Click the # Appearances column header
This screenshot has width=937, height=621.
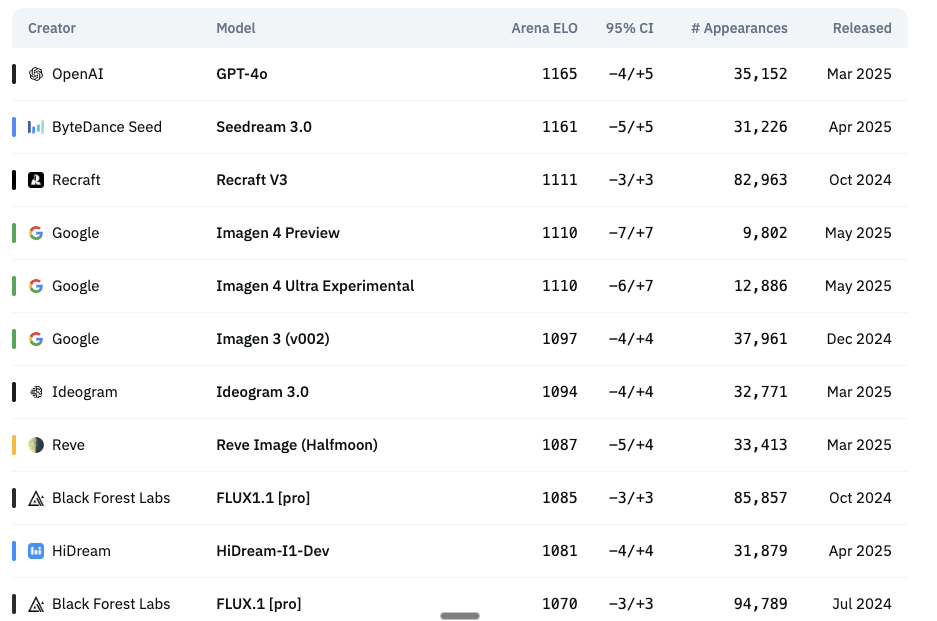(738, 28)
